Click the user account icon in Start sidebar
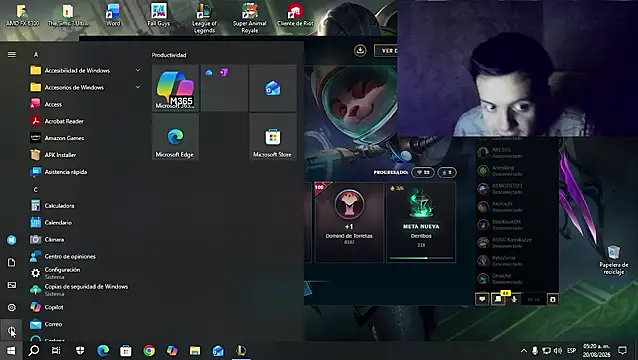This screenshot has height=360, width=638. pyautogui.click(x=12, y=240)
